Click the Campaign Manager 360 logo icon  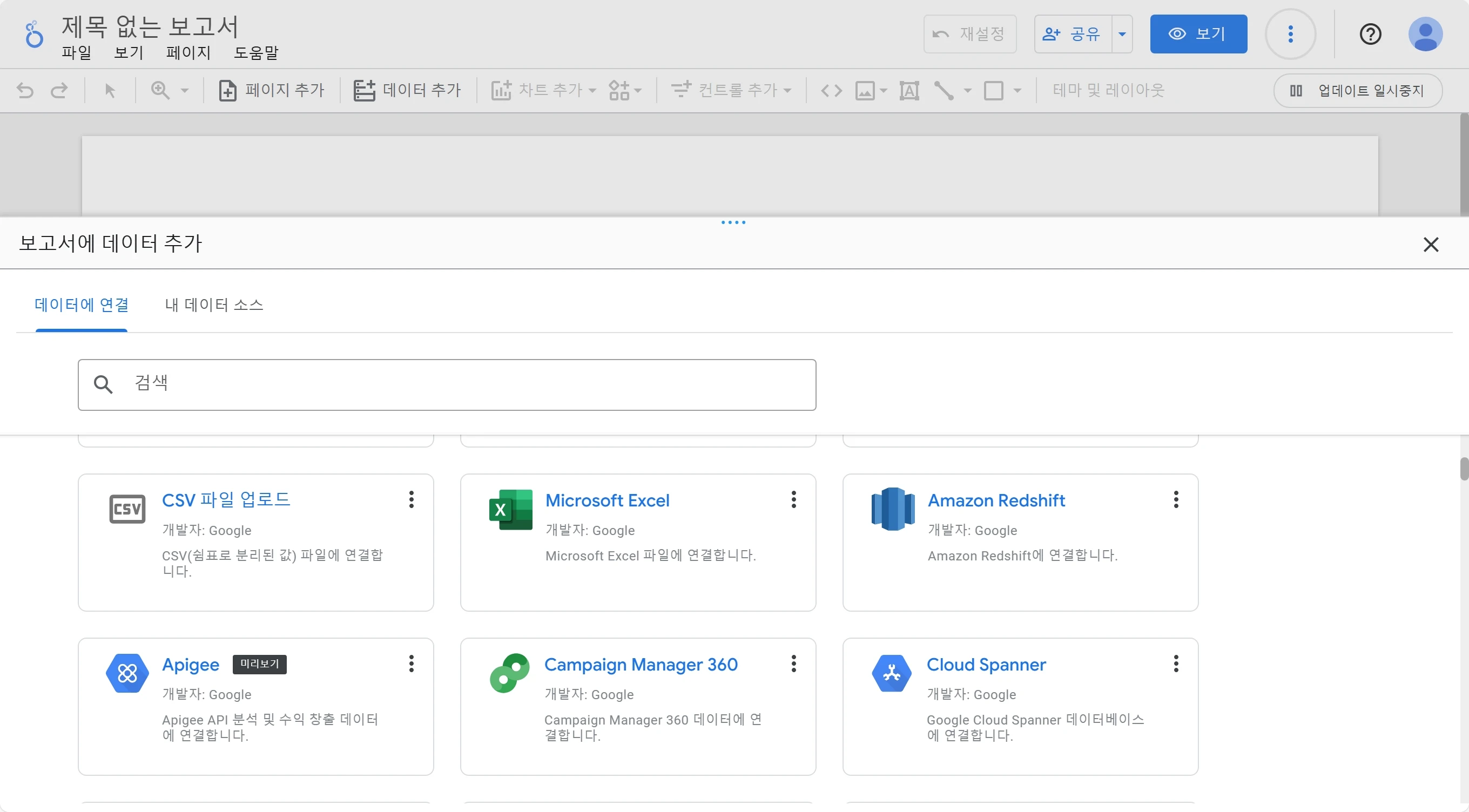click(509, 673)
